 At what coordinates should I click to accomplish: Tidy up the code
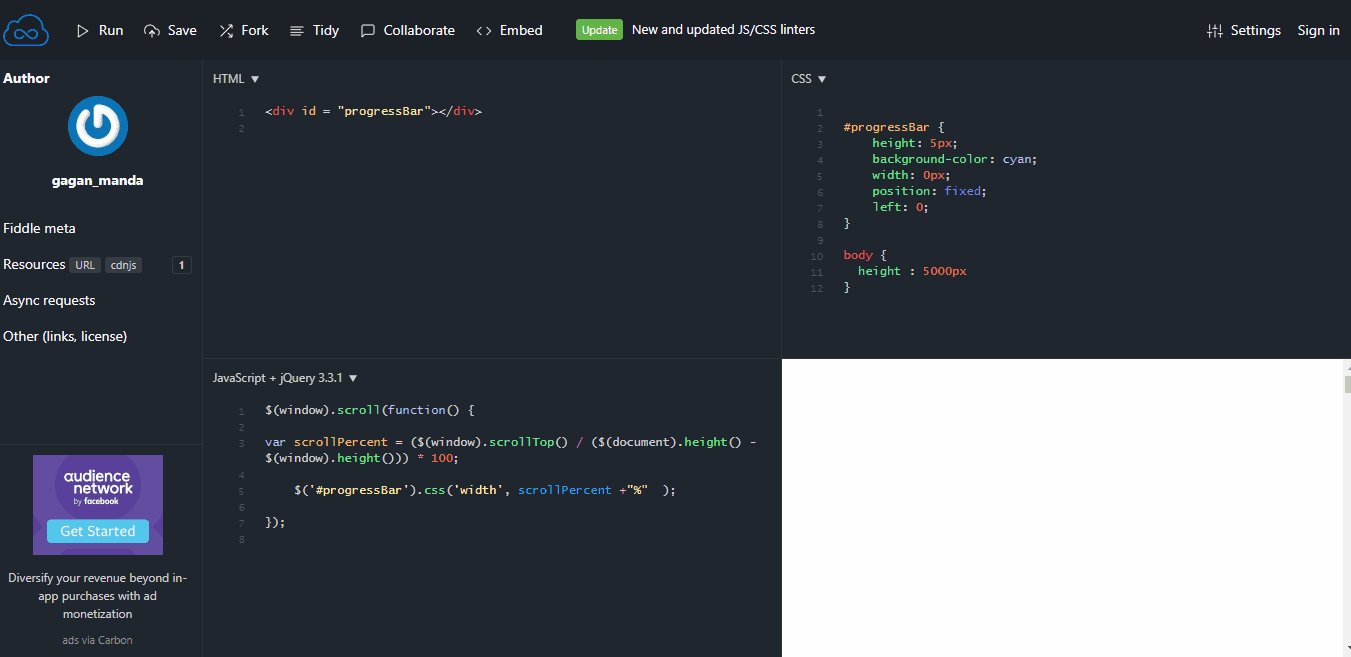[314, 30]
